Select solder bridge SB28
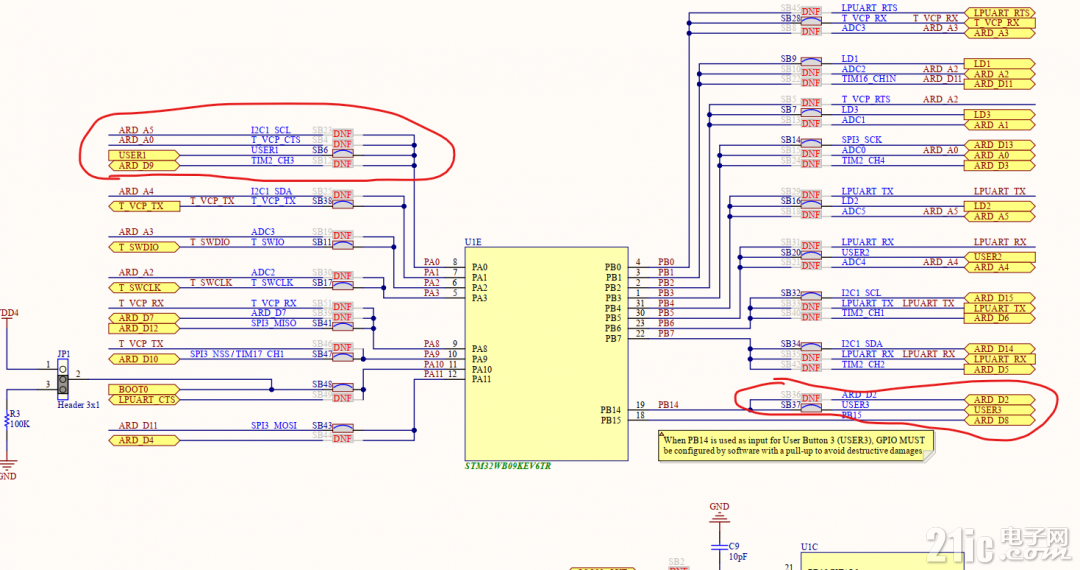The width and height of the screenshot is (1080, 570). [x=811, y=22]
